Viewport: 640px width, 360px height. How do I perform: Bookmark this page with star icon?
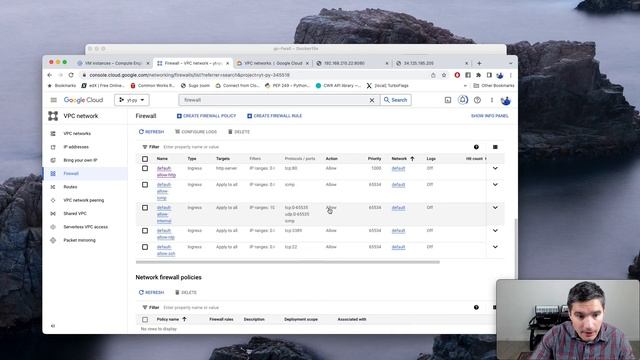[x=444, y=75]
